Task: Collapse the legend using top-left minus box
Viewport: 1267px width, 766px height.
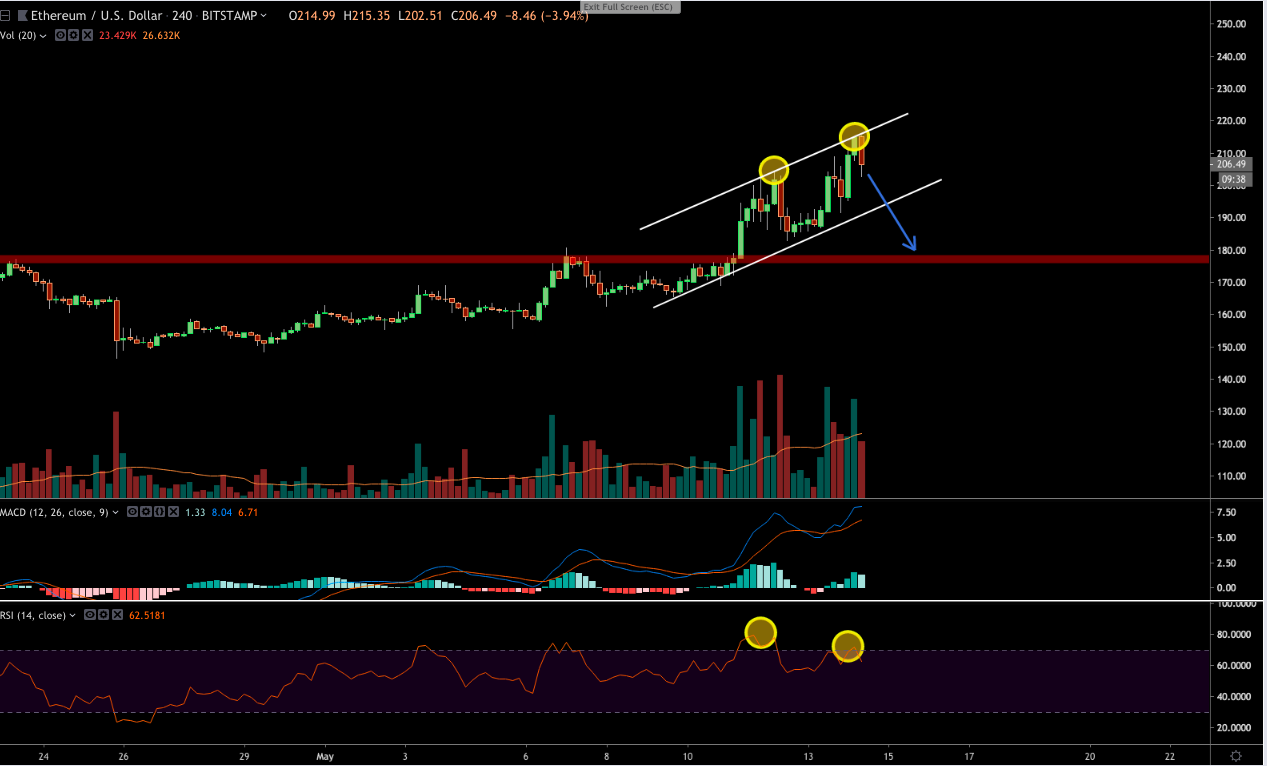Action: [x=6, y=16]
